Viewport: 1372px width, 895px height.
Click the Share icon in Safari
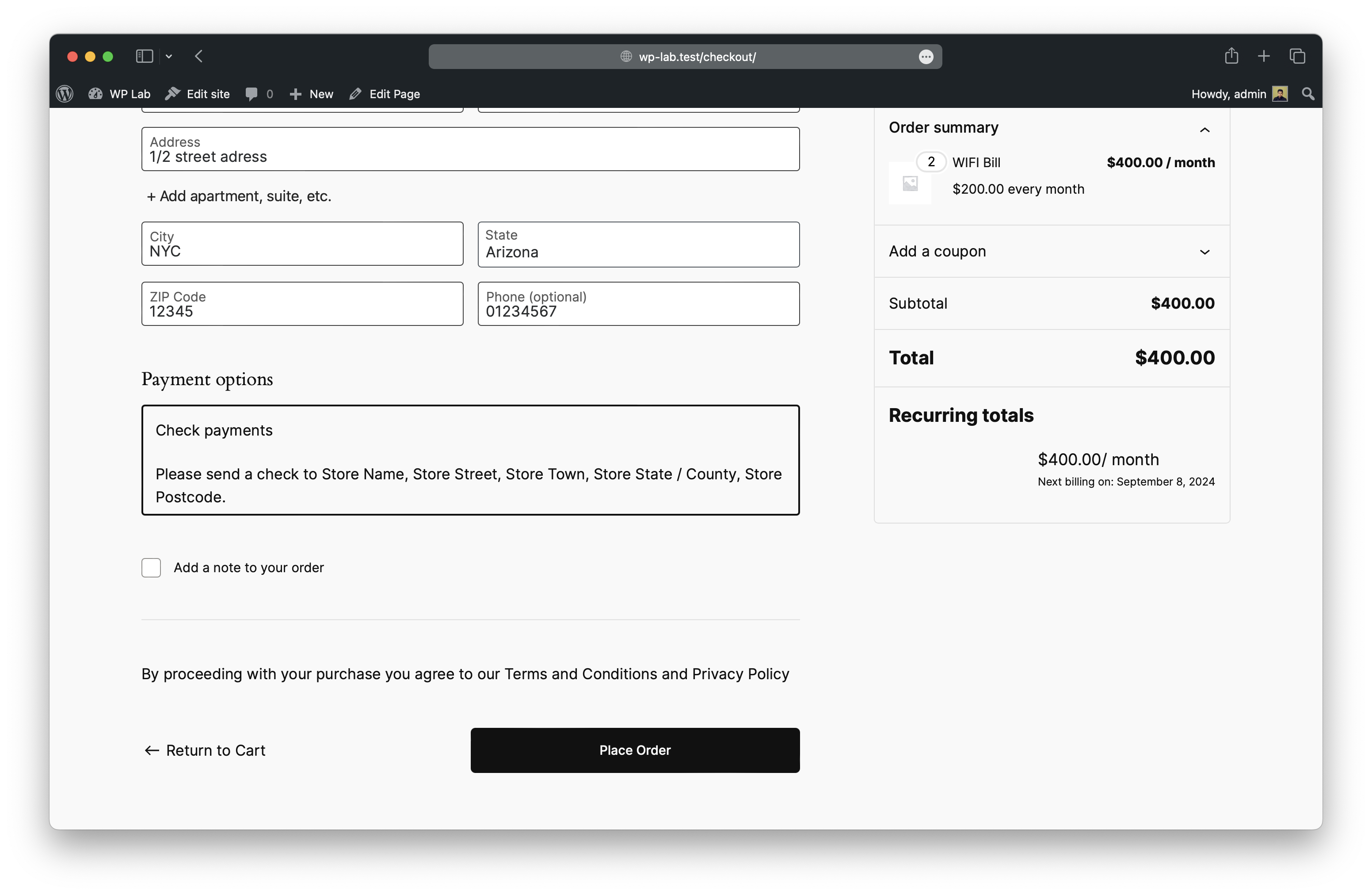pyautogui.click(x=1231, y=56)
